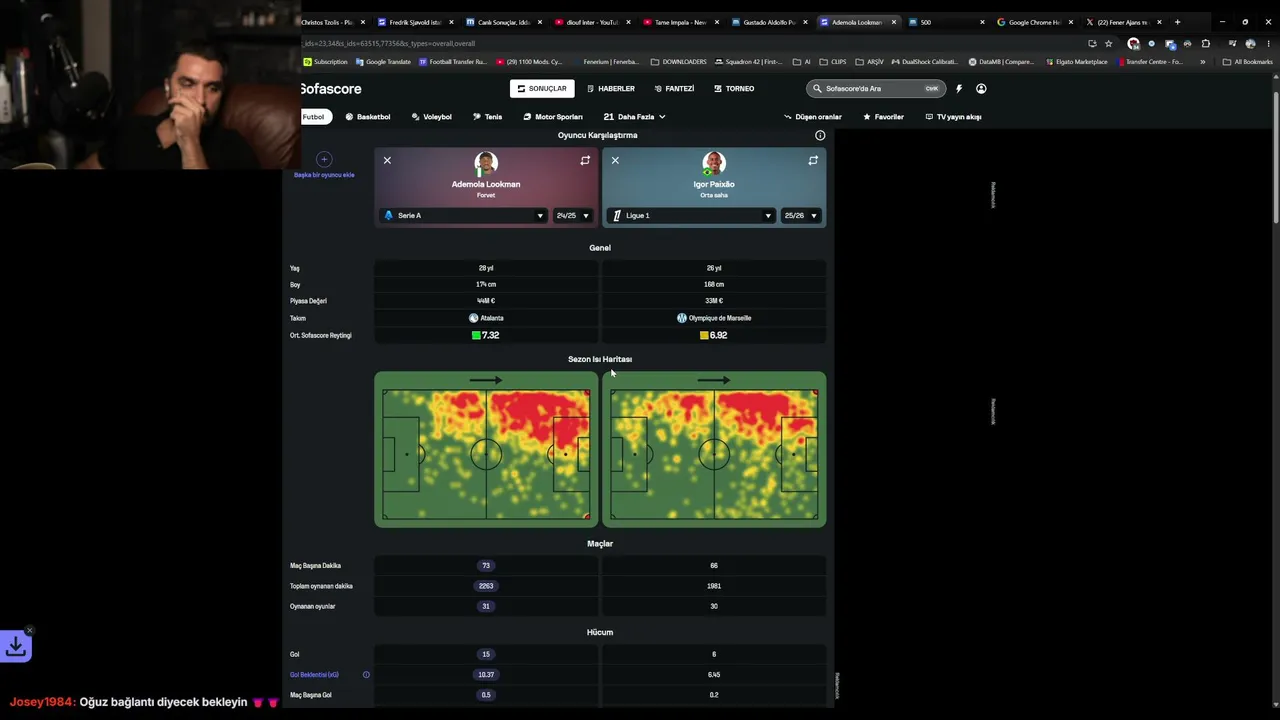Click the Sofascore'da Ara search field
The height and width of the screenshot is (720, 1280).
tap(875, 89)
